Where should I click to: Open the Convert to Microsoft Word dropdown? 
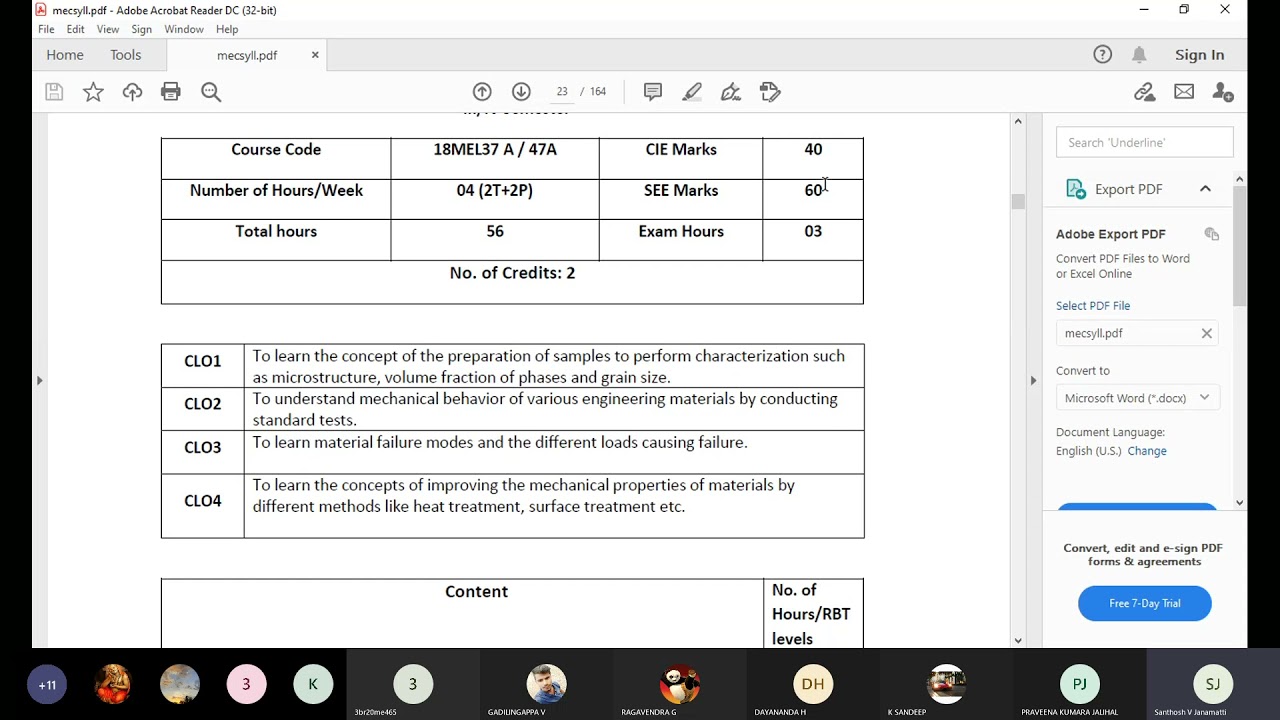click(1138, 398)
